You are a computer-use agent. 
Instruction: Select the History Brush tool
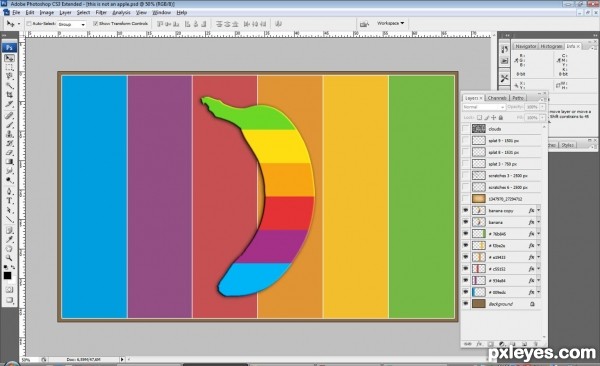tap(9, 143)
